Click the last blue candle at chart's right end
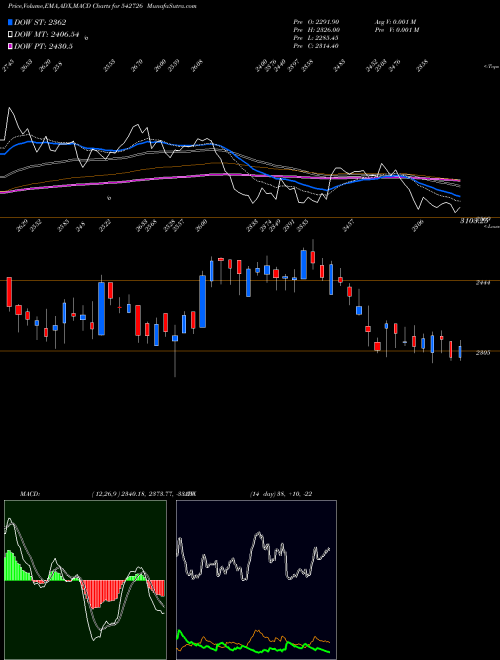500x660 pixels. pos(460,351)
